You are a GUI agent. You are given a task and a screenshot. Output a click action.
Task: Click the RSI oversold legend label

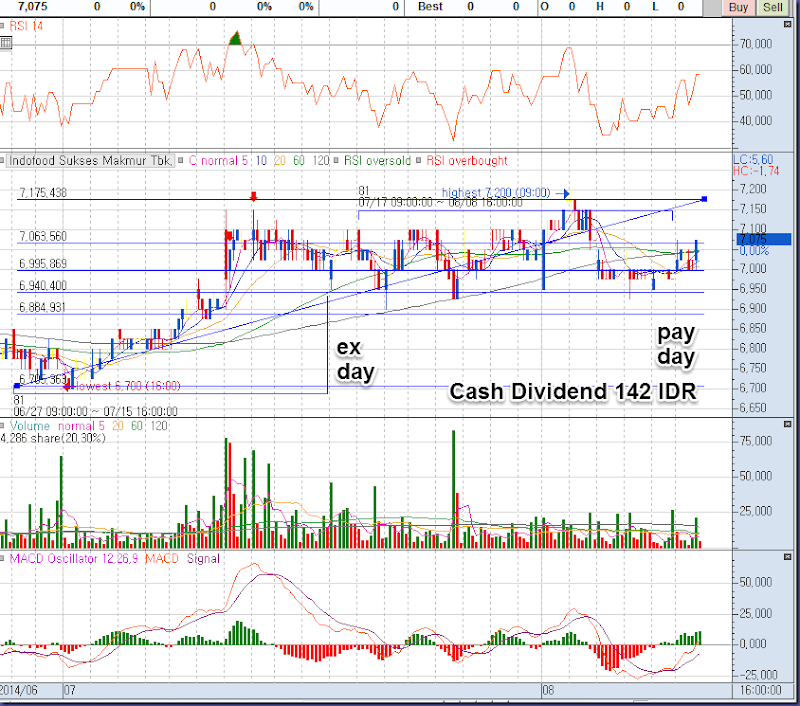[377, 161]
